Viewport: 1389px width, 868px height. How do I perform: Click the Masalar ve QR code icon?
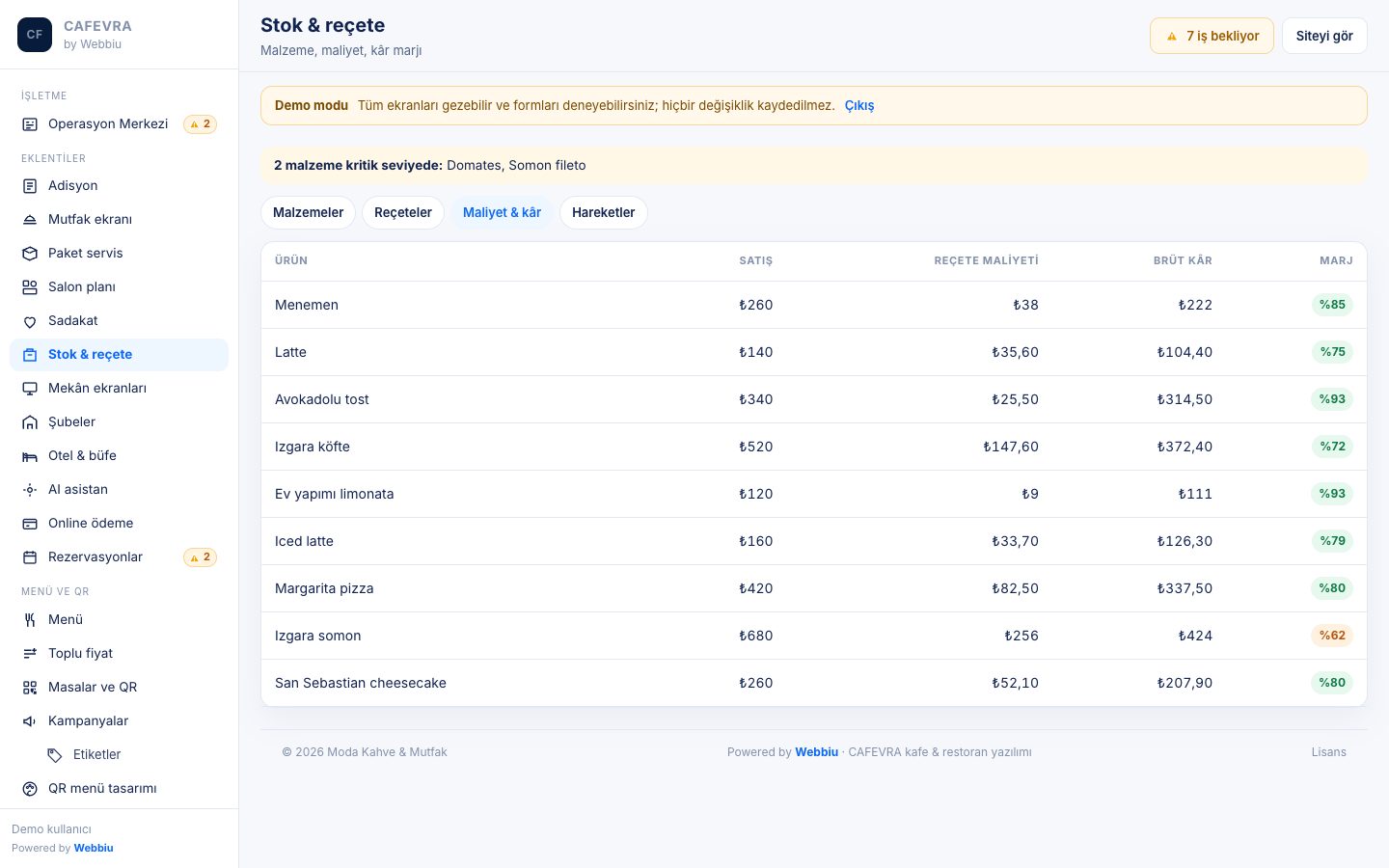point(30,688)
